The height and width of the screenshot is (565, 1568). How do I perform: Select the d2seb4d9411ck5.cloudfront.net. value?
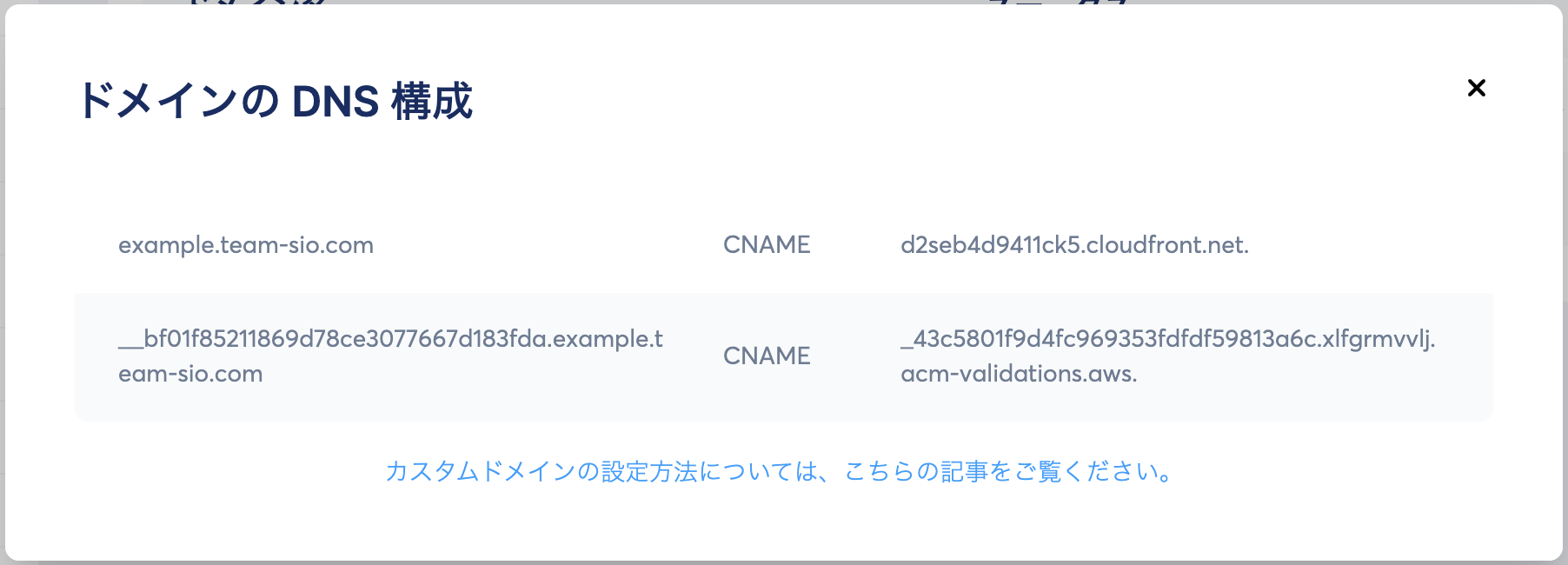[1074, 245]
